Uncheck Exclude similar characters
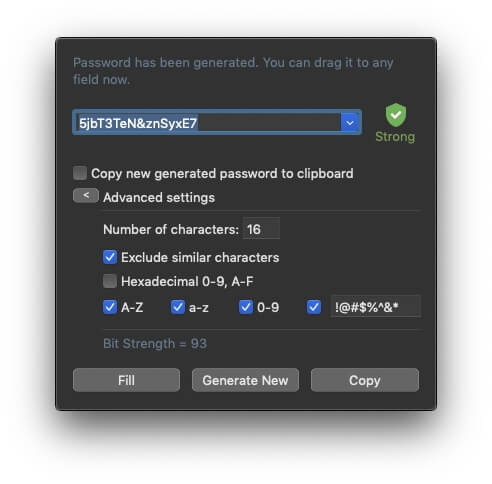Viewport: 492px width, 484px height. pos(110,257)
